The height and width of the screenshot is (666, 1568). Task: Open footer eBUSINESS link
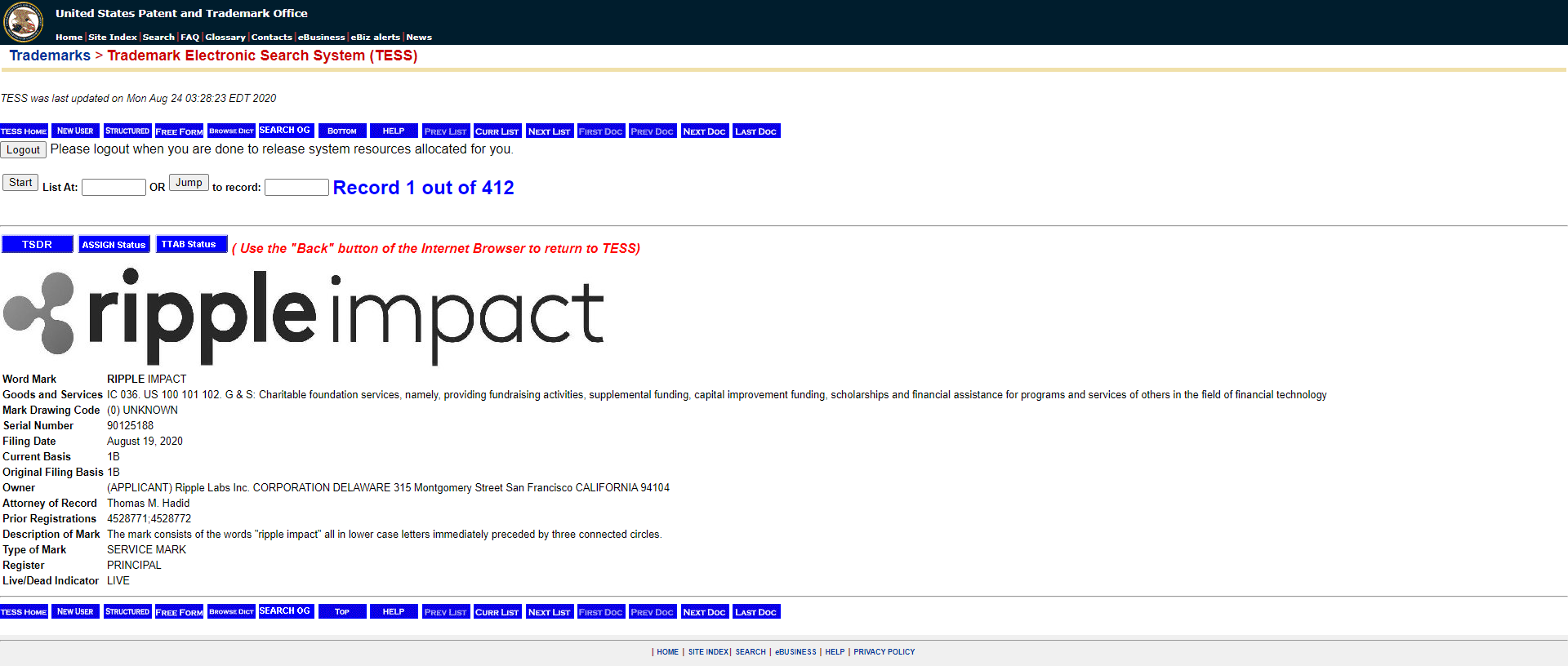[795, 652]
